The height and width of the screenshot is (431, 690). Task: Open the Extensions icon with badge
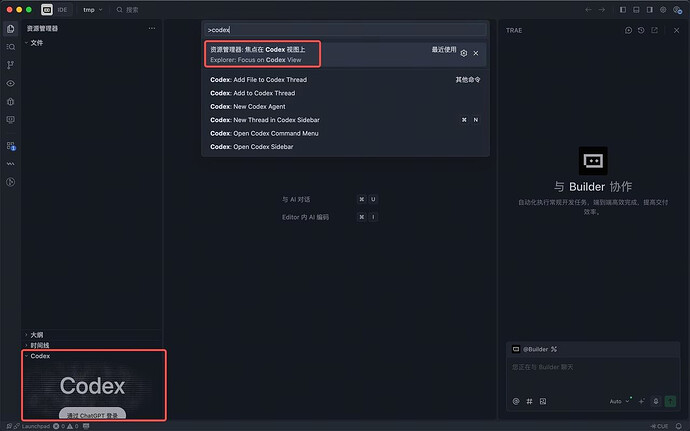(x=11, y=146)
